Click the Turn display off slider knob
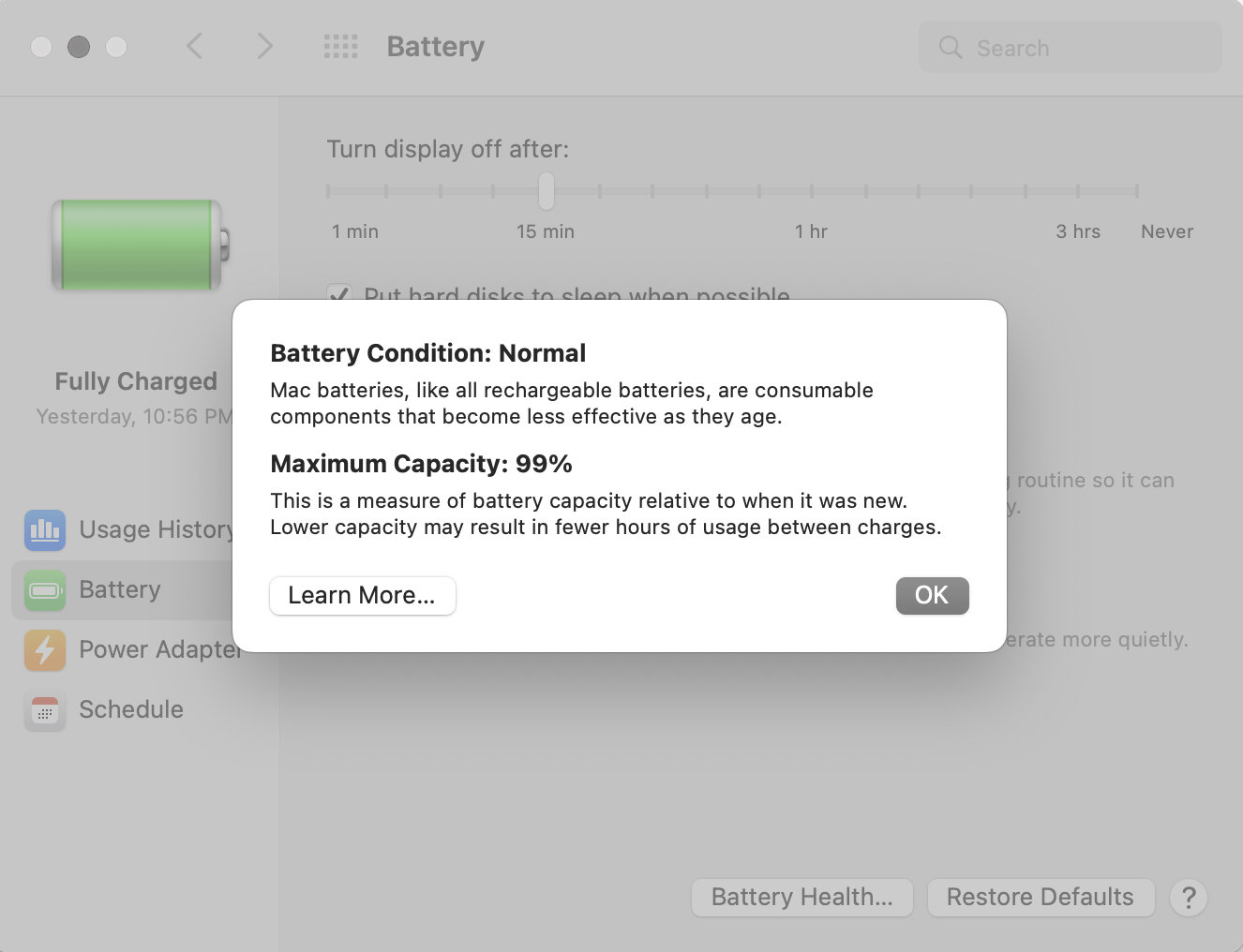This screenshot has height=952, width=1243. (x=547, y=191)
